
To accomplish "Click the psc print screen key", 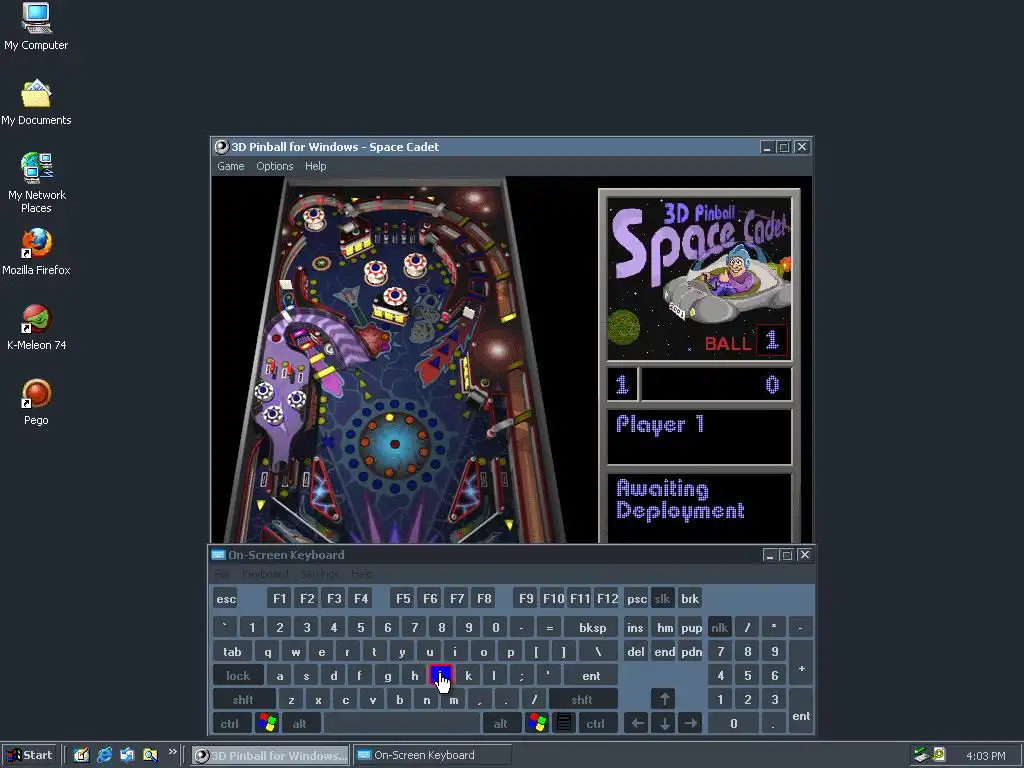I will click(636, 598).
